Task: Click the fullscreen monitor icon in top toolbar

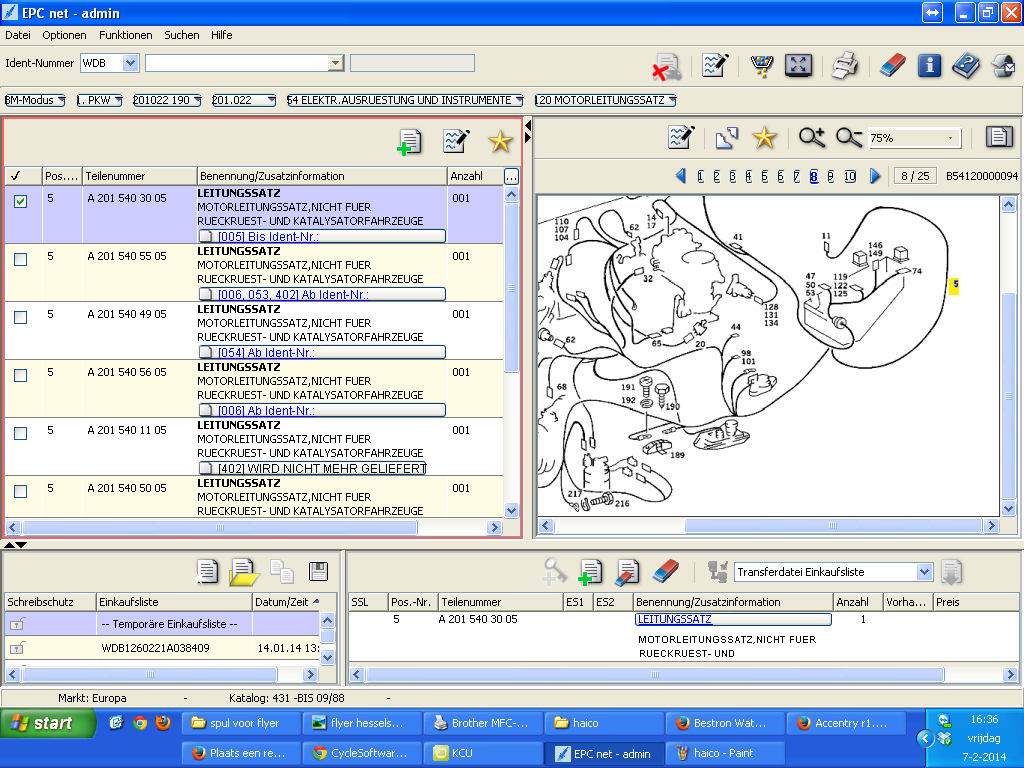Action: 798,65
